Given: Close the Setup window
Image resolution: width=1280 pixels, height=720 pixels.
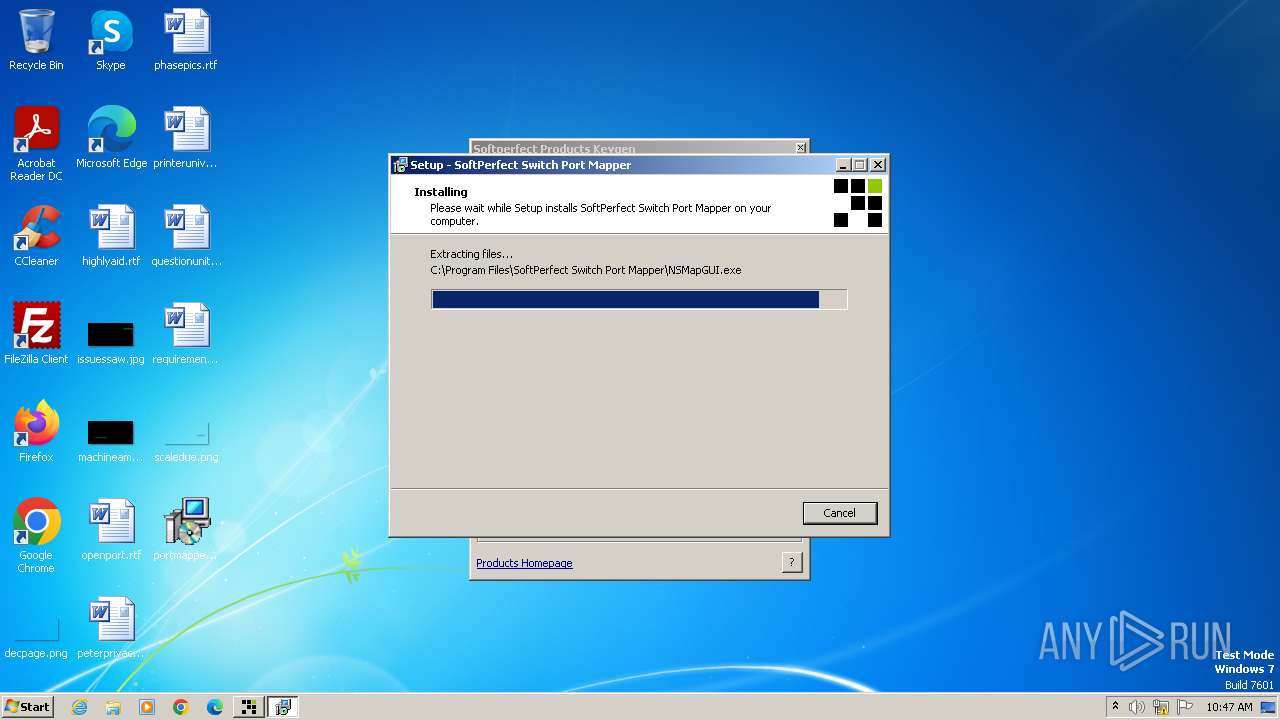Looking at the screenshot, I should [878, 165].
